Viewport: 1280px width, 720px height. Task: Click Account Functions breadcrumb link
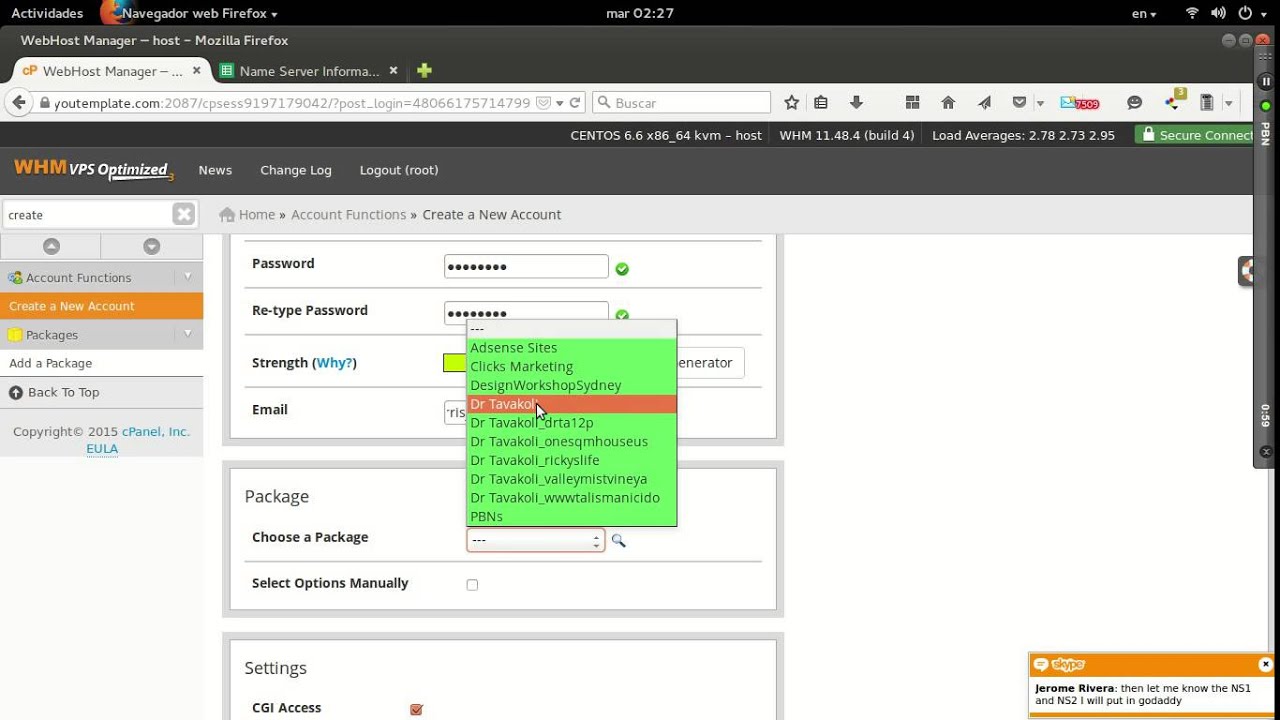click(349, 214)
